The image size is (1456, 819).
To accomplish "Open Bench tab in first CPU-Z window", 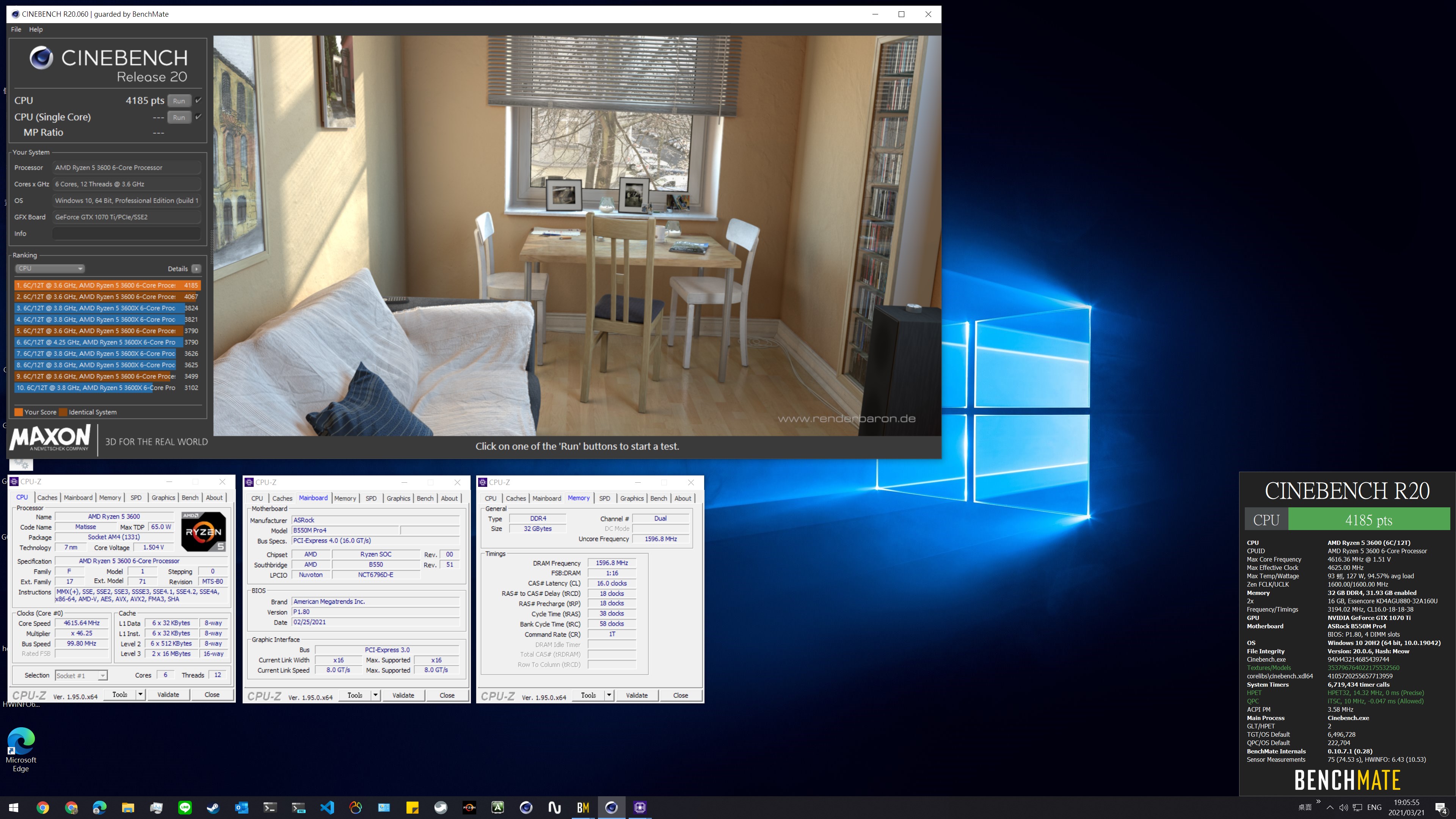I will pos(190,497).
